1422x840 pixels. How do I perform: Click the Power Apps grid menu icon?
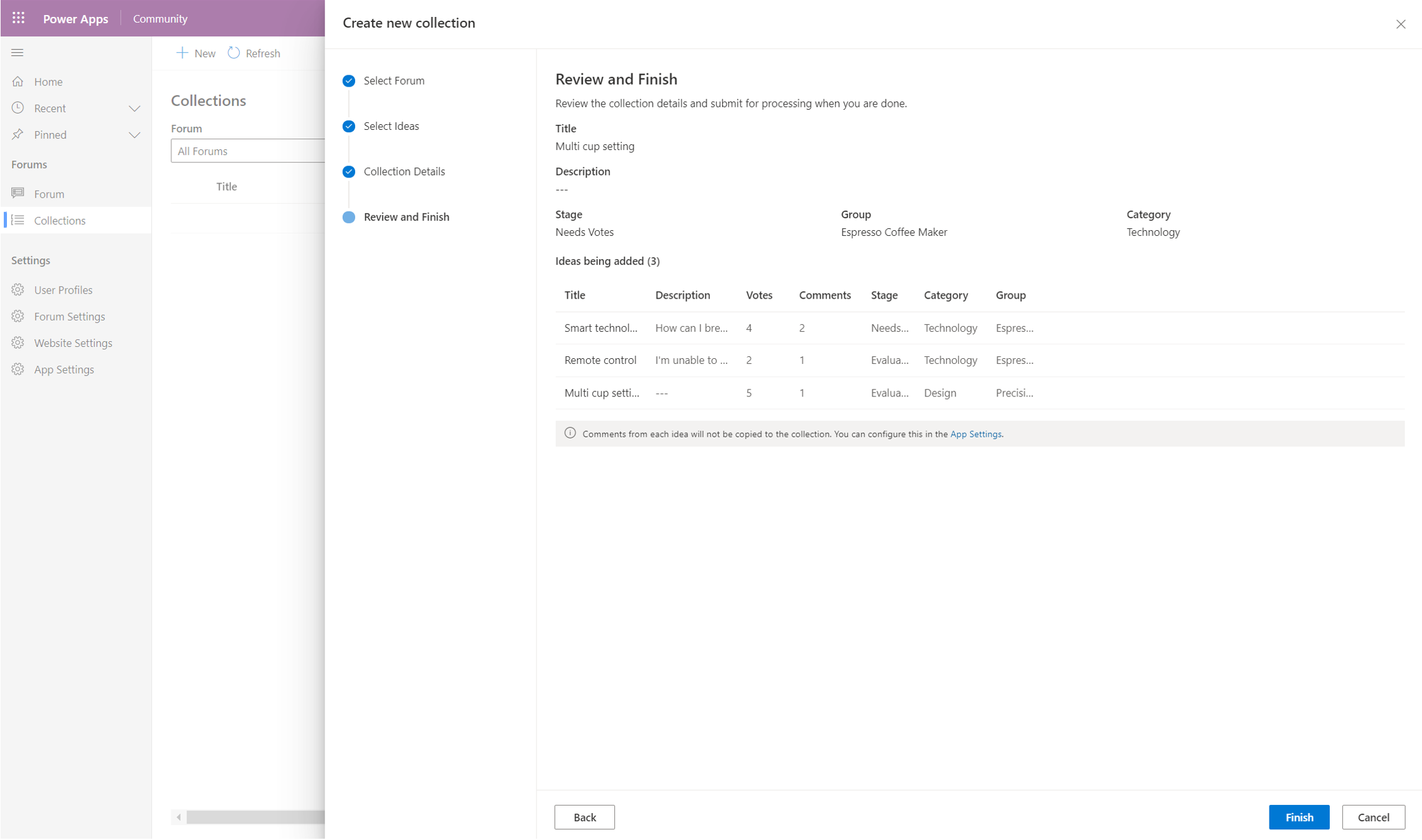(17, 18)
